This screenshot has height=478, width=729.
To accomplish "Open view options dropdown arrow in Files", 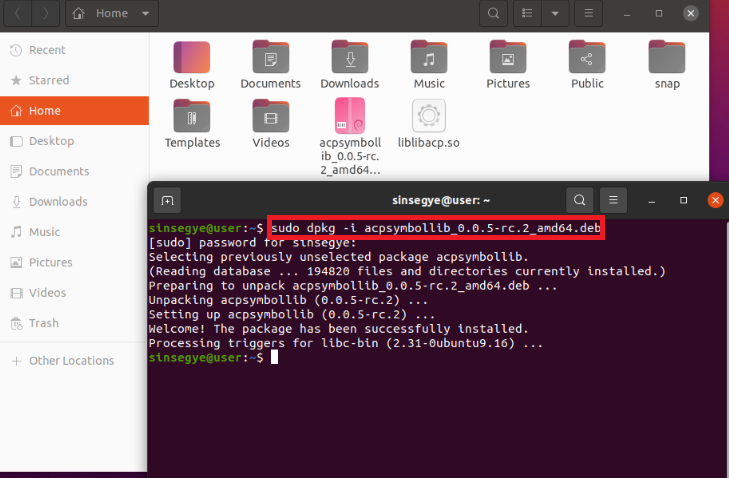I will [555, 13].
